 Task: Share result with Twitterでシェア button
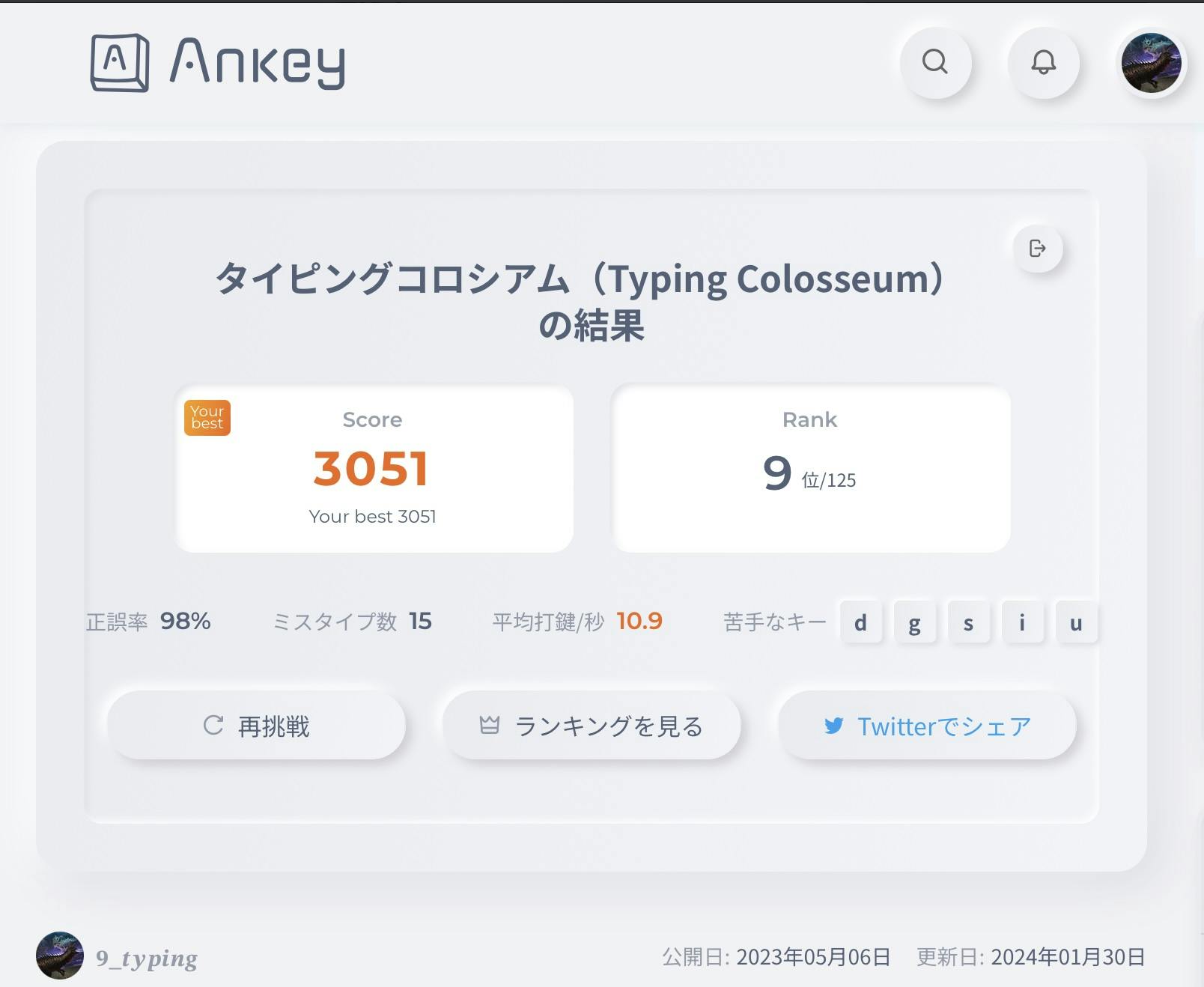tap(927, 726)
